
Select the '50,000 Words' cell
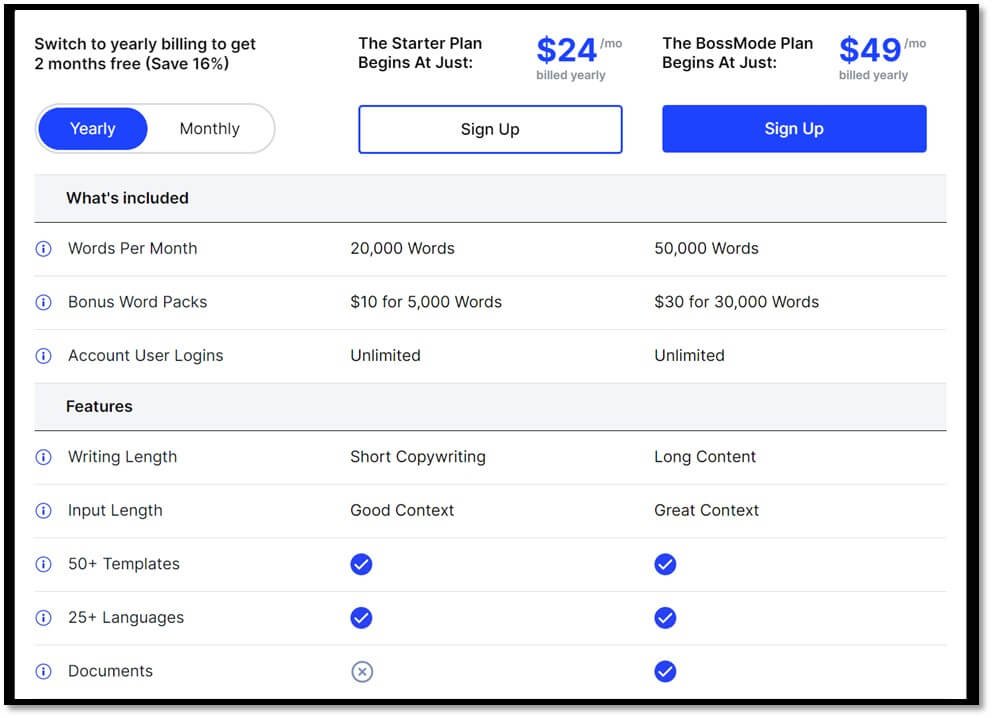pyautogui.click(x=706, y=249)
